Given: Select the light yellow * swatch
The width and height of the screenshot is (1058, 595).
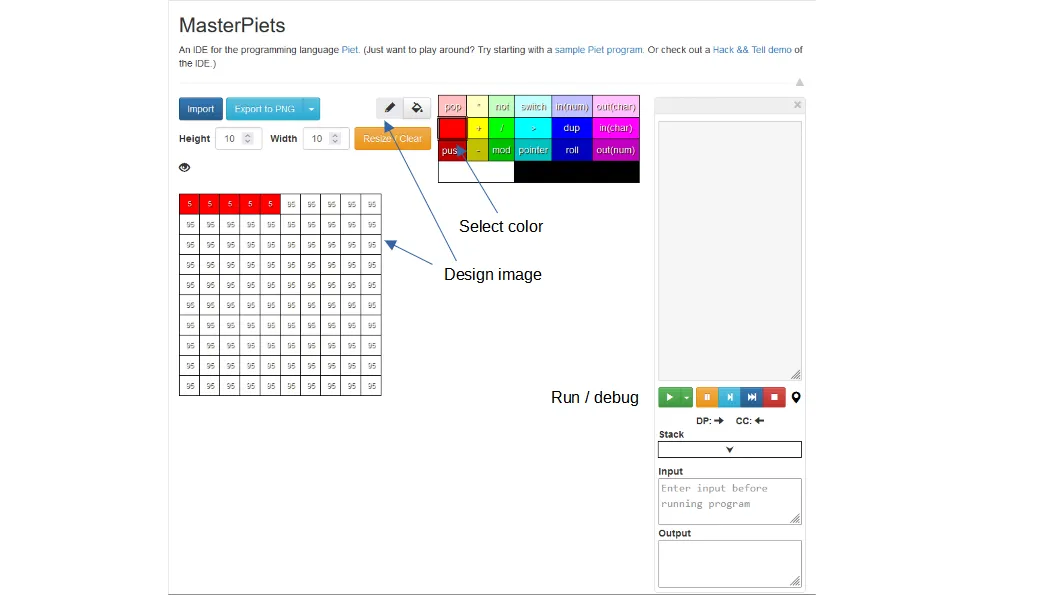Looking at the screenshot, I should pyautogui.click(x=478, y=107).
